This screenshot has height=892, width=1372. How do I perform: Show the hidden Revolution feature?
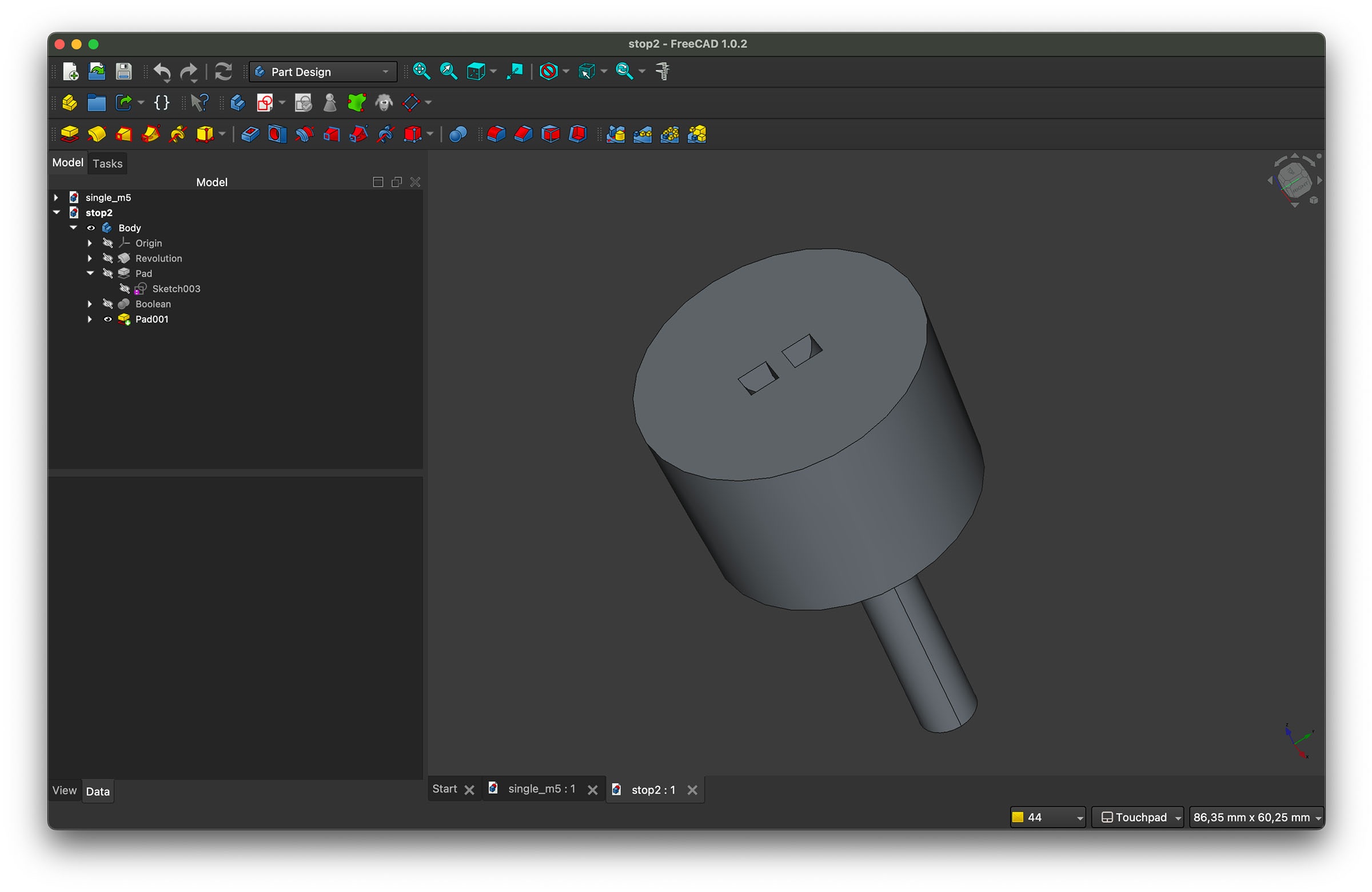click(x=108, y=258)
